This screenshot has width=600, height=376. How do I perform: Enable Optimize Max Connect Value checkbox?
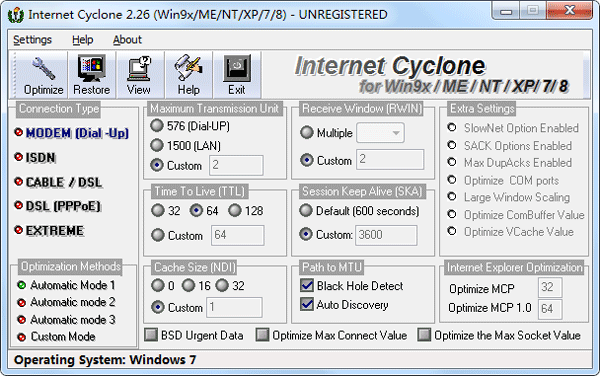pos(262,335)
